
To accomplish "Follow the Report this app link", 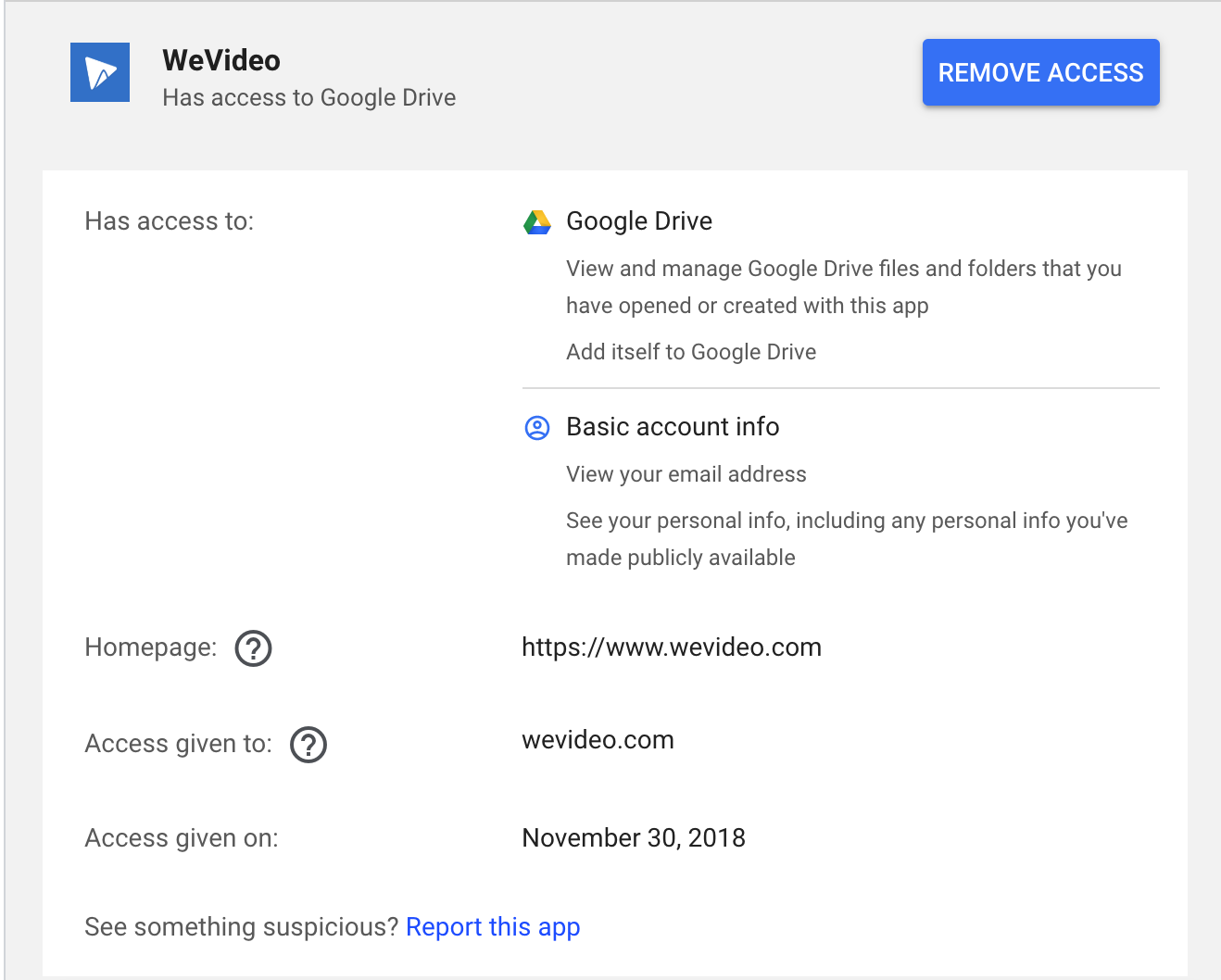I will (493, 927).
